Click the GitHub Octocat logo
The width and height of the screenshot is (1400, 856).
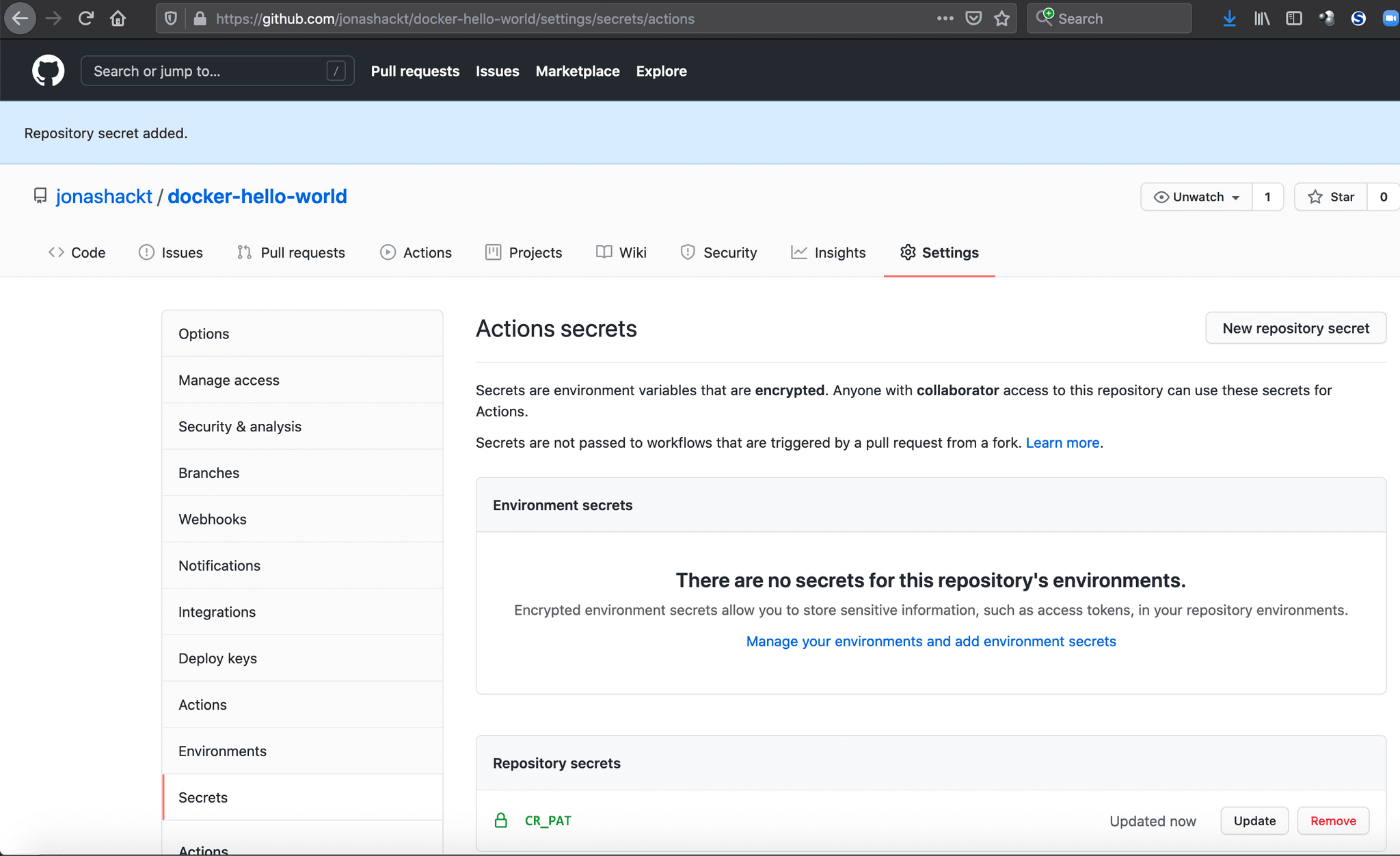[48, 71]
